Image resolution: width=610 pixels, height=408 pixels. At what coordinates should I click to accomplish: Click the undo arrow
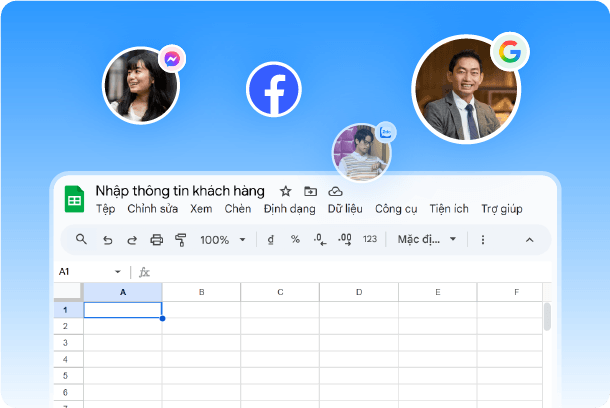tap(108, 240)
